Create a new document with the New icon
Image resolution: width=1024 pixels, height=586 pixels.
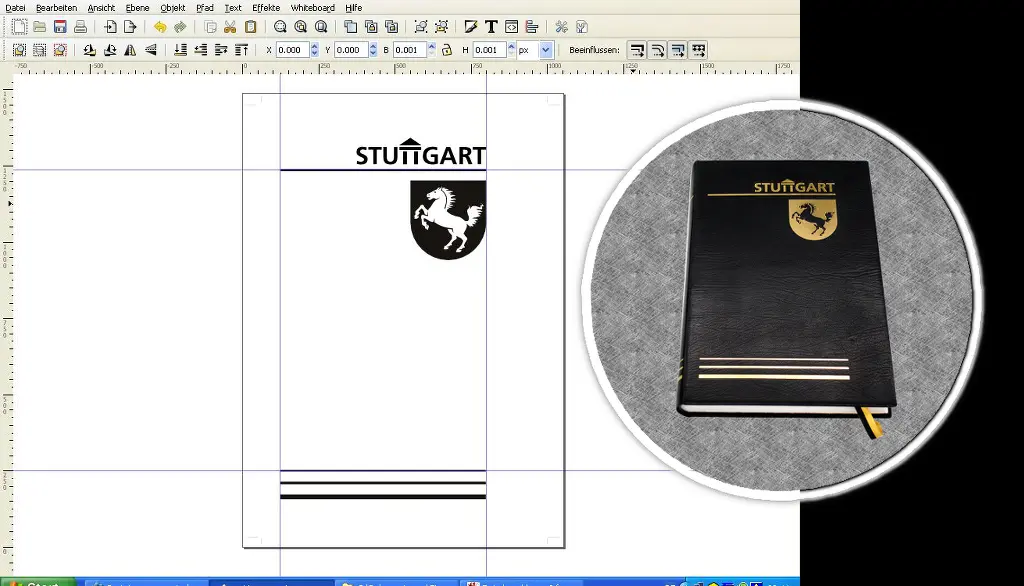click(20, 27)
